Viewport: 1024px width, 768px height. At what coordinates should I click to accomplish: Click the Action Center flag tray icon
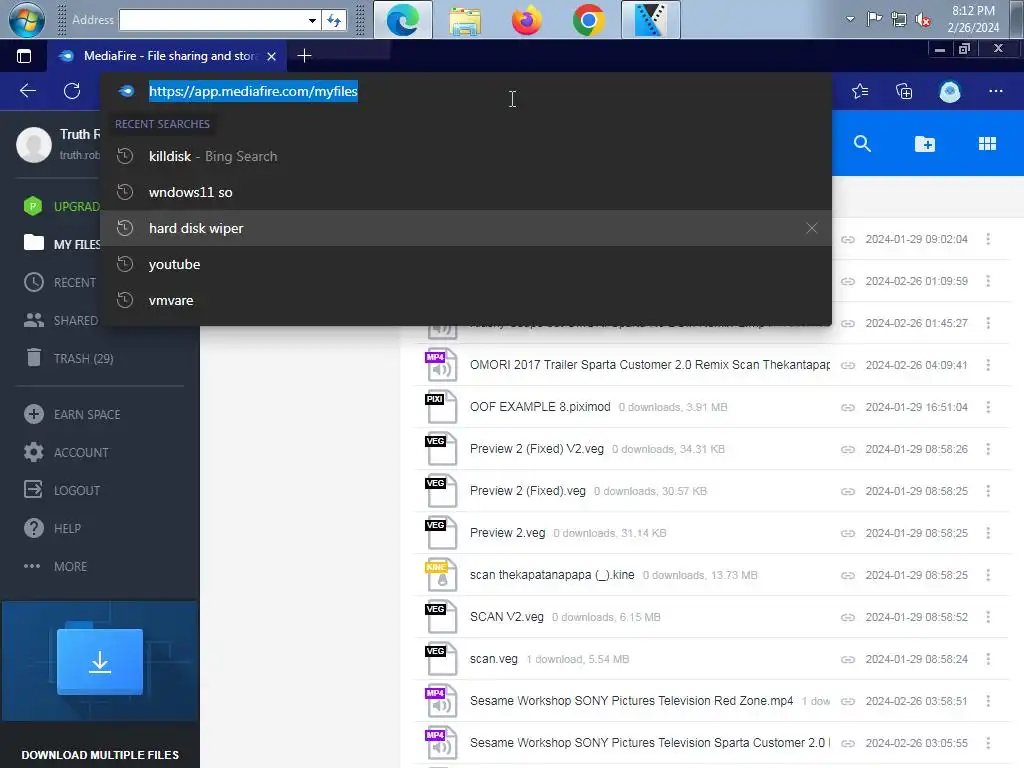874,19
